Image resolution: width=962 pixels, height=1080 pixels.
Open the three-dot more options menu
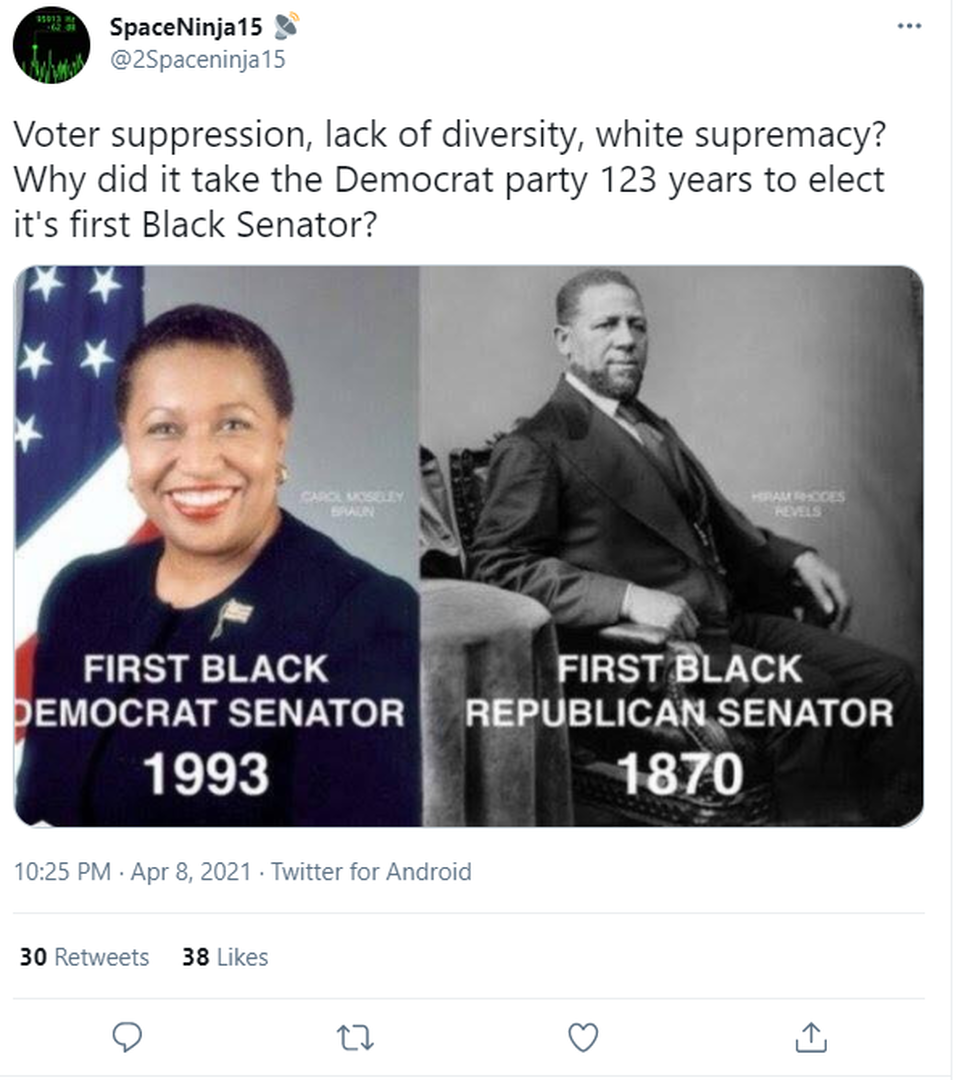coord(909,26)
